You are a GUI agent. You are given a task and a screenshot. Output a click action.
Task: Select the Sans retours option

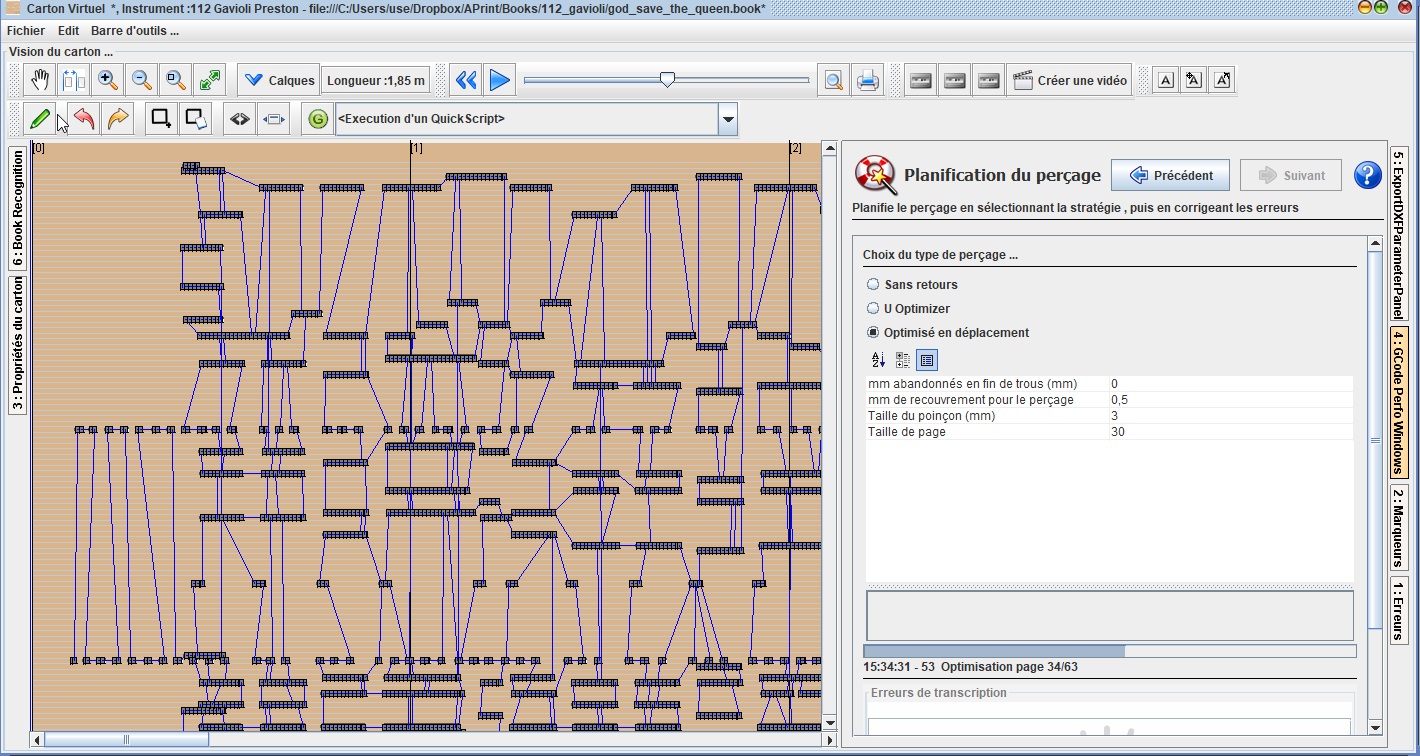tap(873, 285)
